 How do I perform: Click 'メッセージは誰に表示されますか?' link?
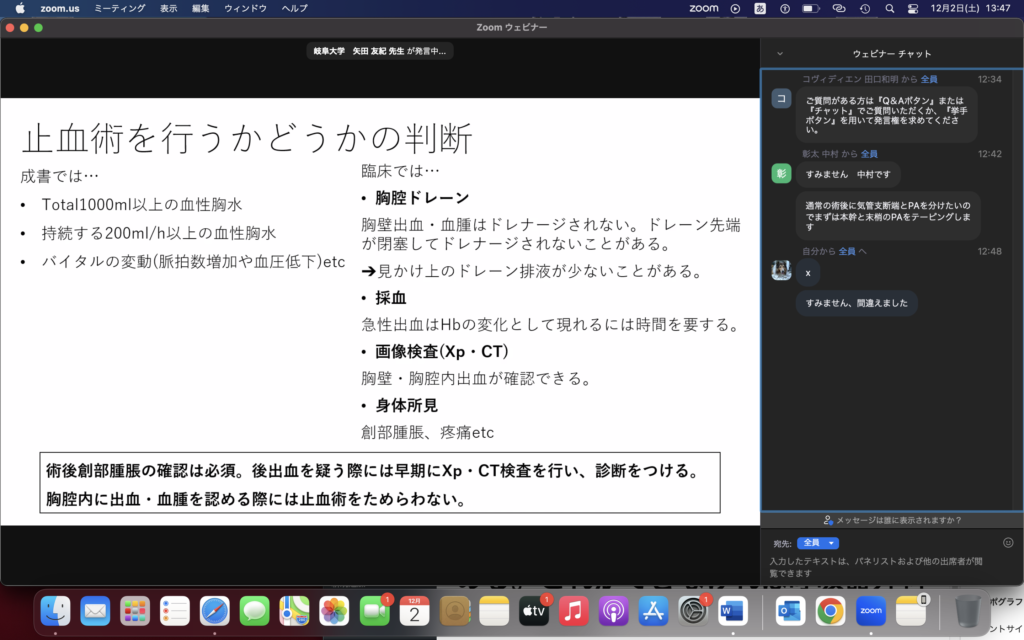tap(892, 520)
